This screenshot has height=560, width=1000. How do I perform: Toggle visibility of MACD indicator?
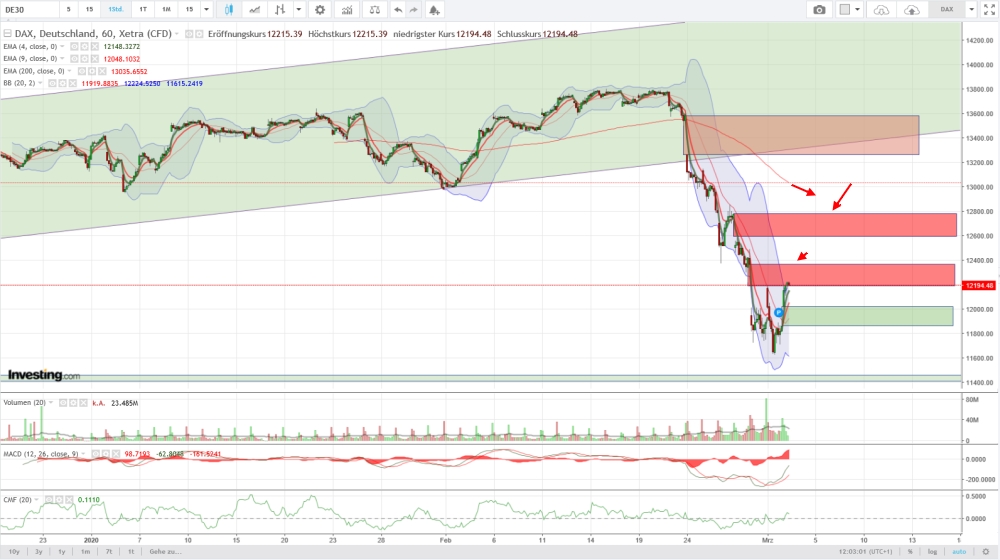point(94,454)
